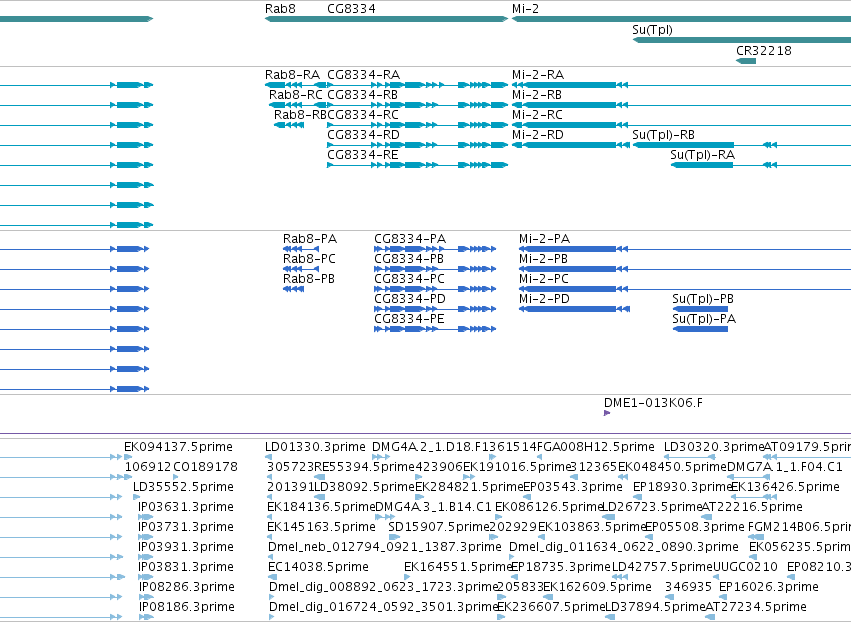Click the LD37894.5prime EST label
Viewport: 851px width, 622px height.
[655, 607]
